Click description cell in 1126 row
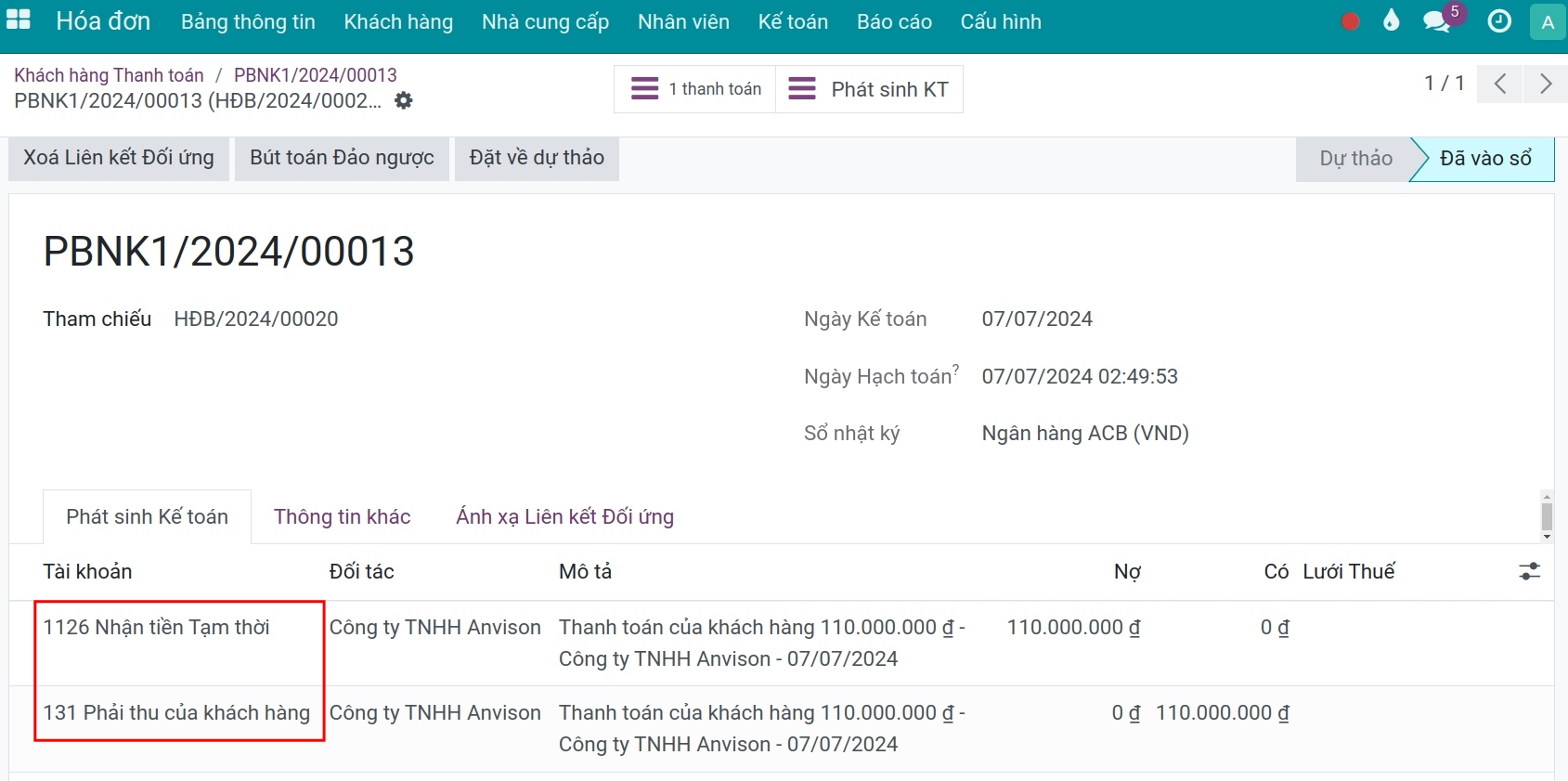Viewport: 1568px width, 781px height. [x=761, y=643]
